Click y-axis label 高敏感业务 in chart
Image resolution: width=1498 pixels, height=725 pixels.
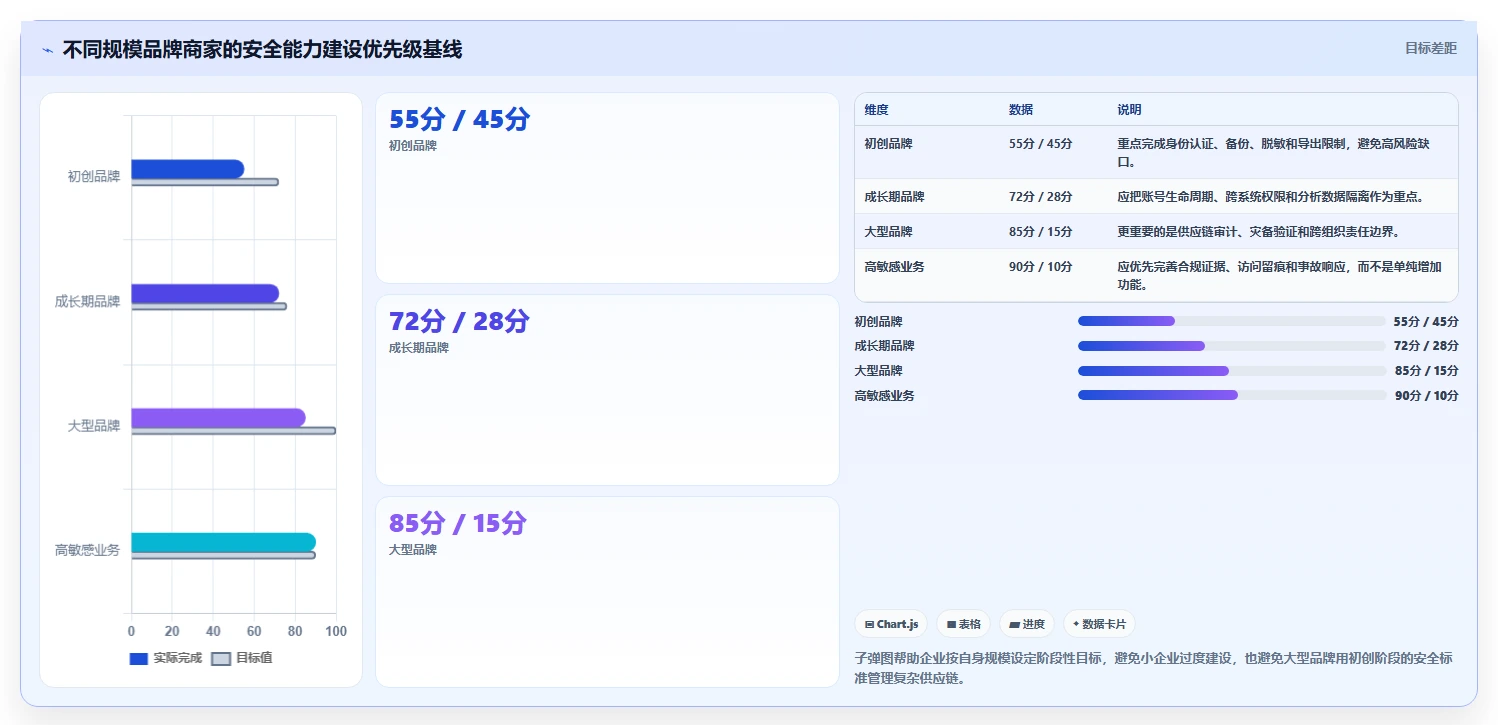click(x=88, y=550)
